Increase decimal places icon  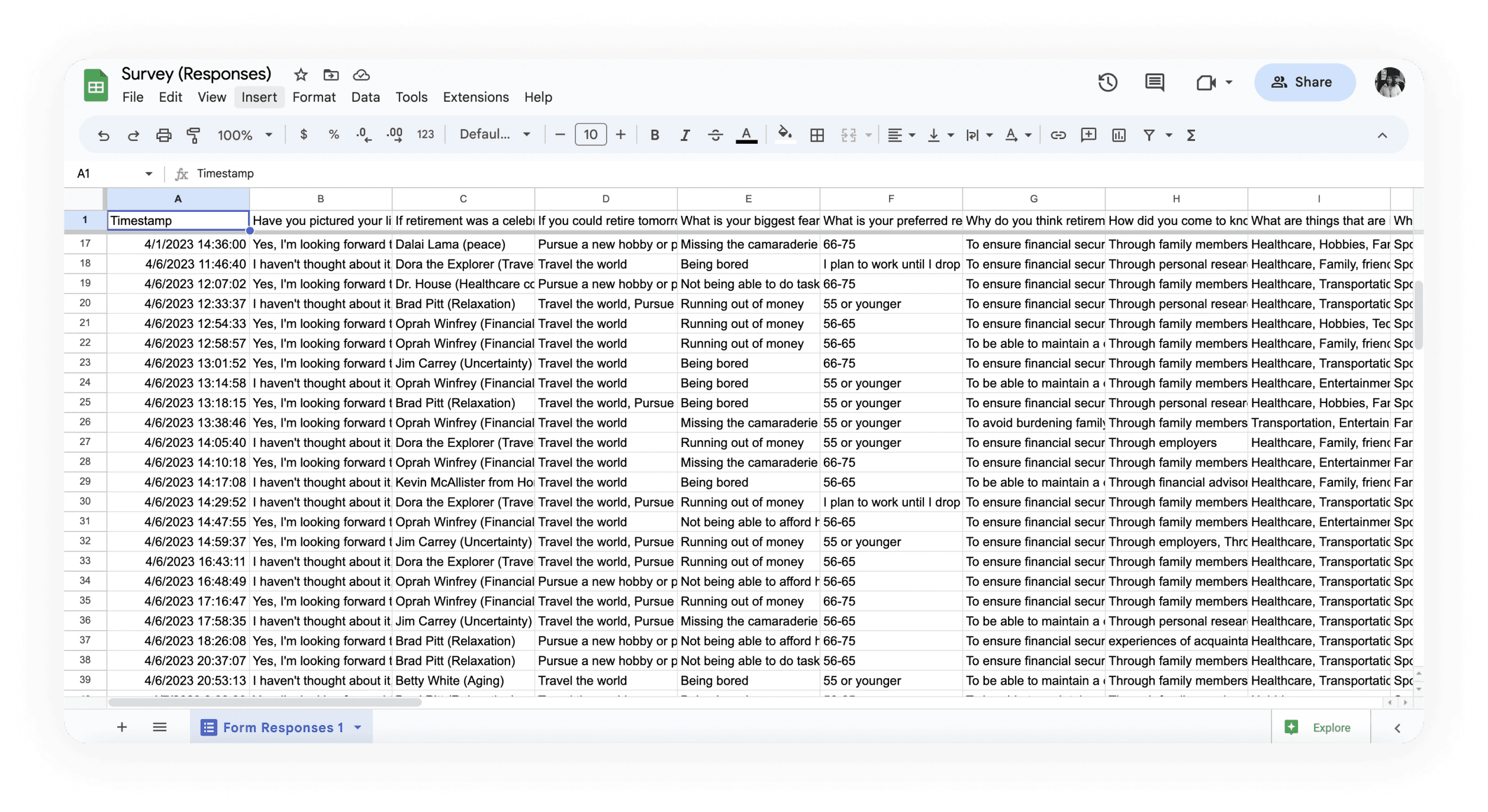(x=395, y=136)
